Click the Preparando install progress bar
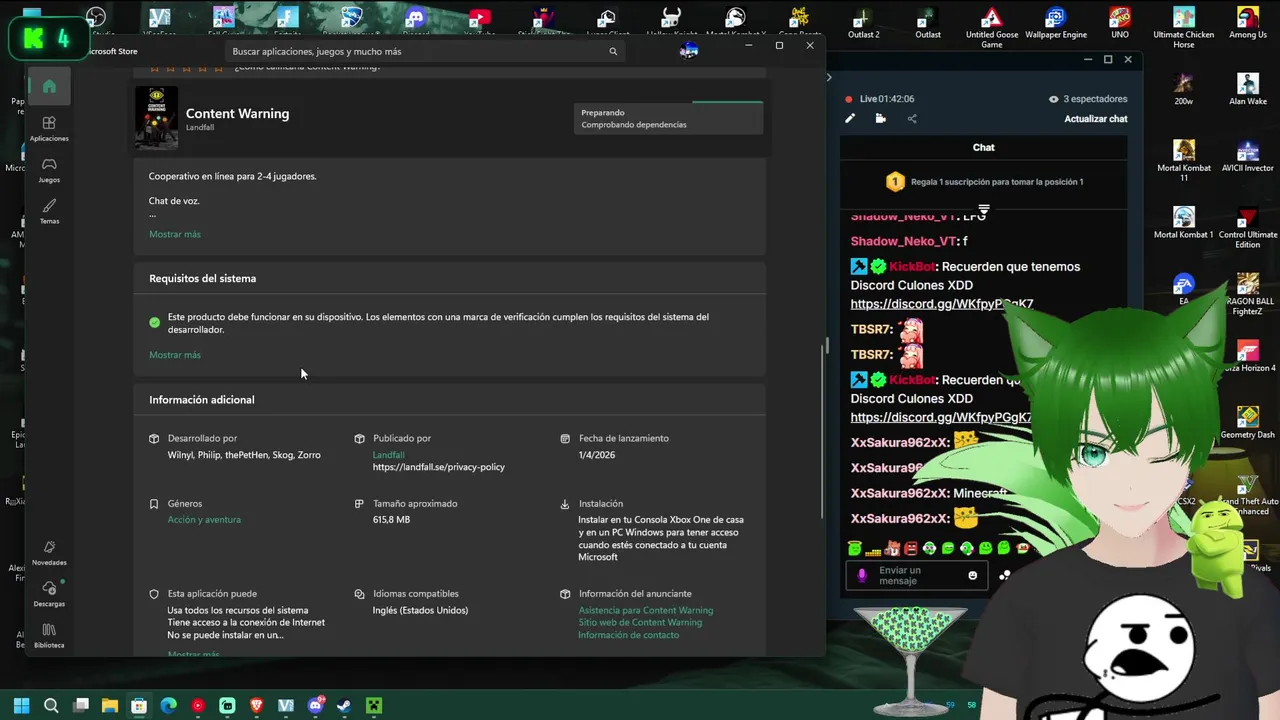The width and height of the screenshot is (1280, 720). [x=668, y=118]
